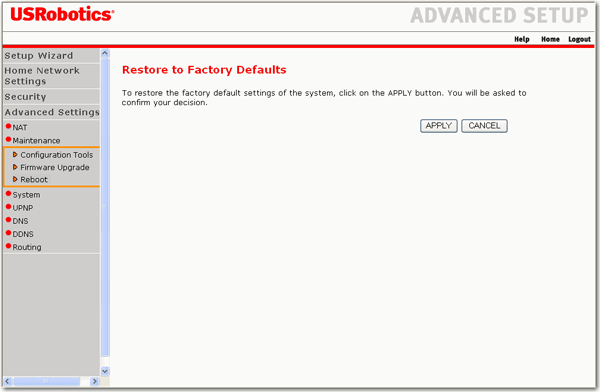Apply the factory defaults restore
Image resolution: width=600 pixels, height=392 pixels.
439,126
